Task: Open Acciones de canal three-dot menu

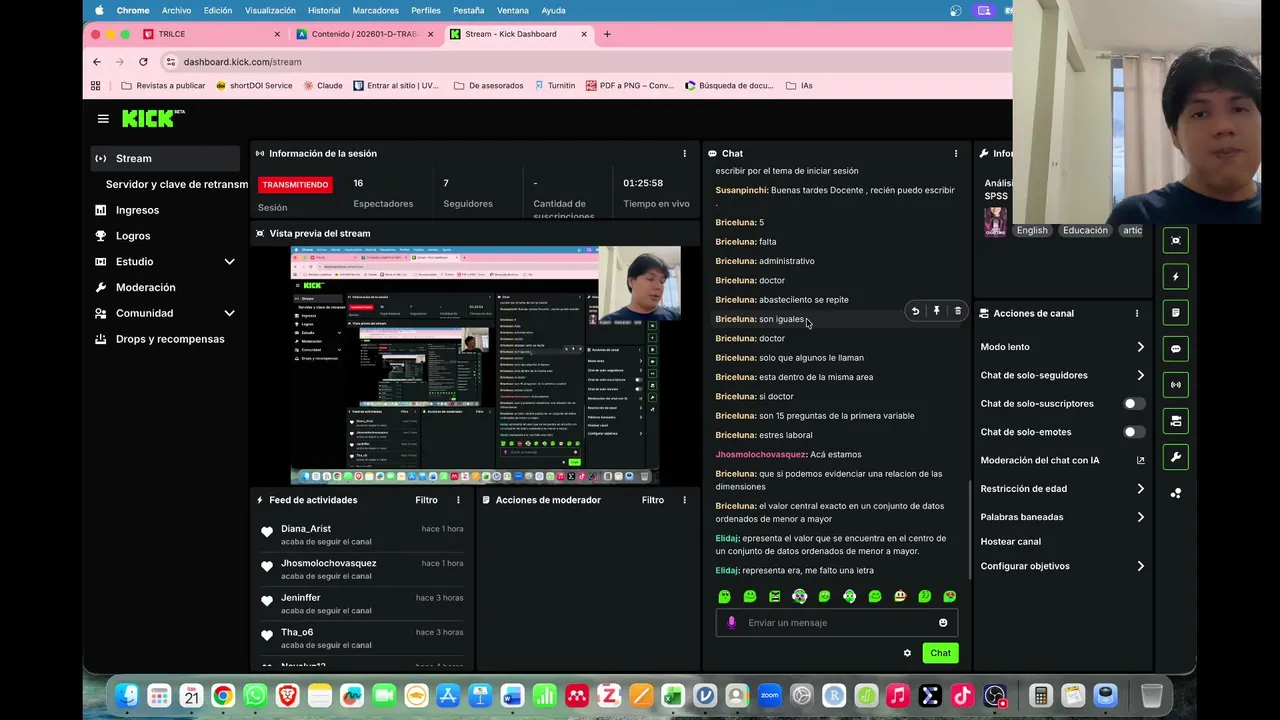Action: [1137, 313]
